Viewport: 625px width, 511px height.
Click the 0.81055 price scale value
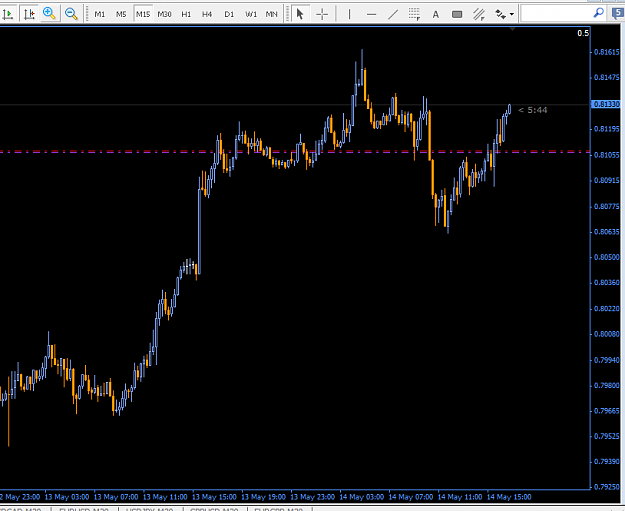coord(607,155)
